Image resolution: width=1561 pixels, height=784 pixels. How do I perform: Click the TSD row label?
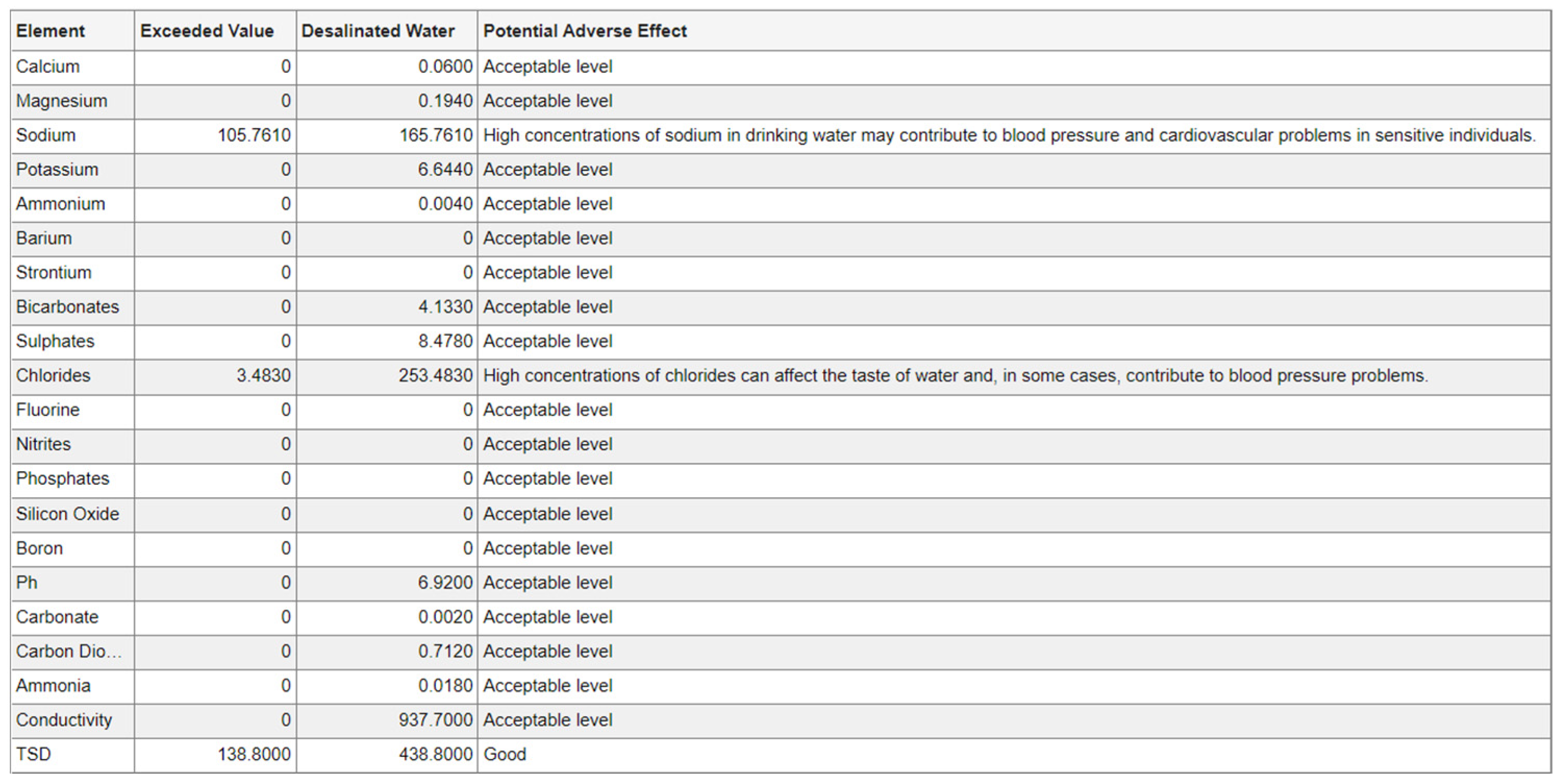coord(33,754)
